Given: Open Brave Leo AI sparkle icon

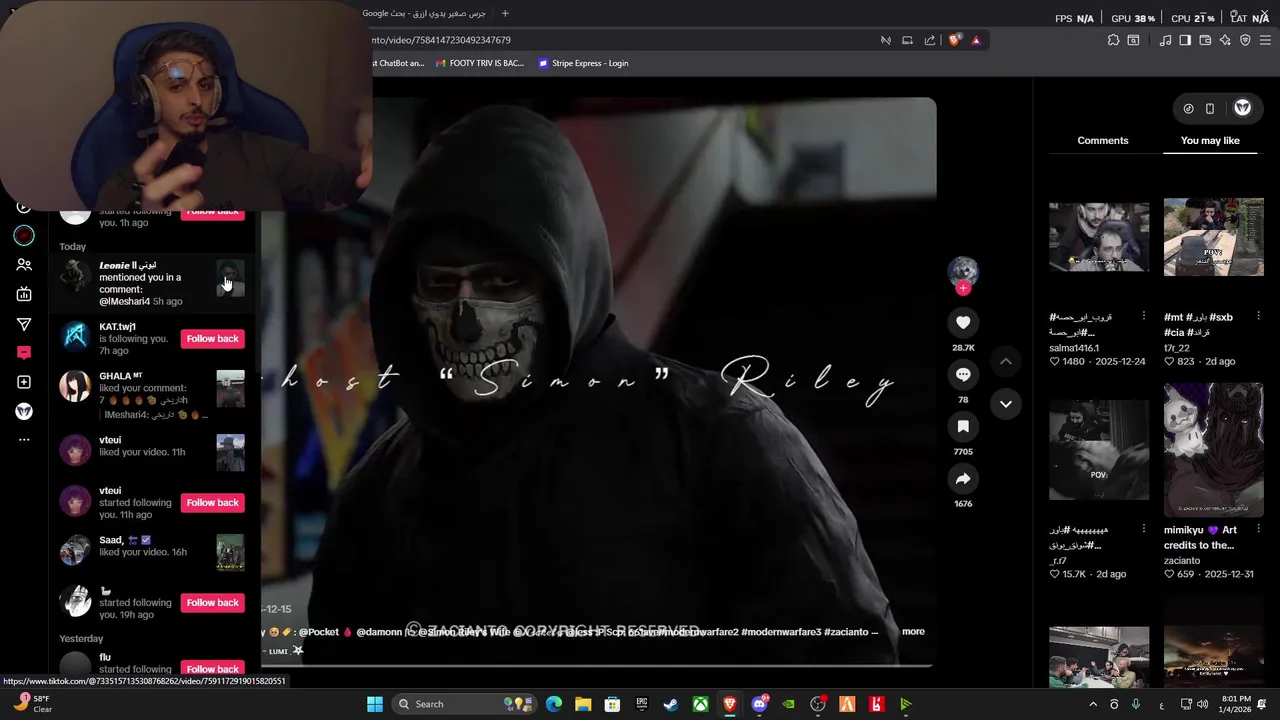Looking at the screenshot, I should (x=1225, y=40).
